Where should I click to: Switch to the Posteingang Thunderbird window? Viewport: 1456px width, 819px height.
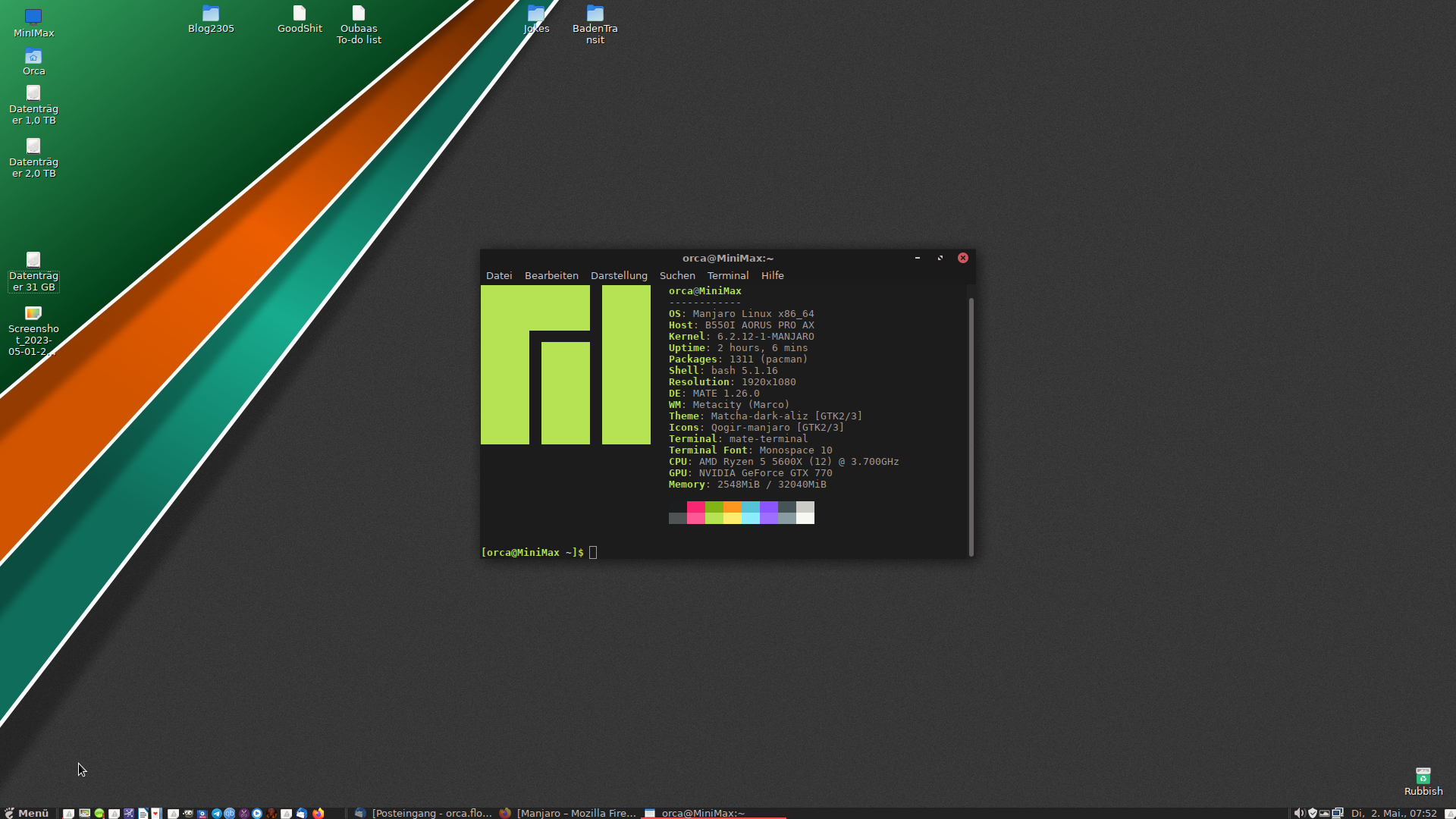tap(423, 813)
